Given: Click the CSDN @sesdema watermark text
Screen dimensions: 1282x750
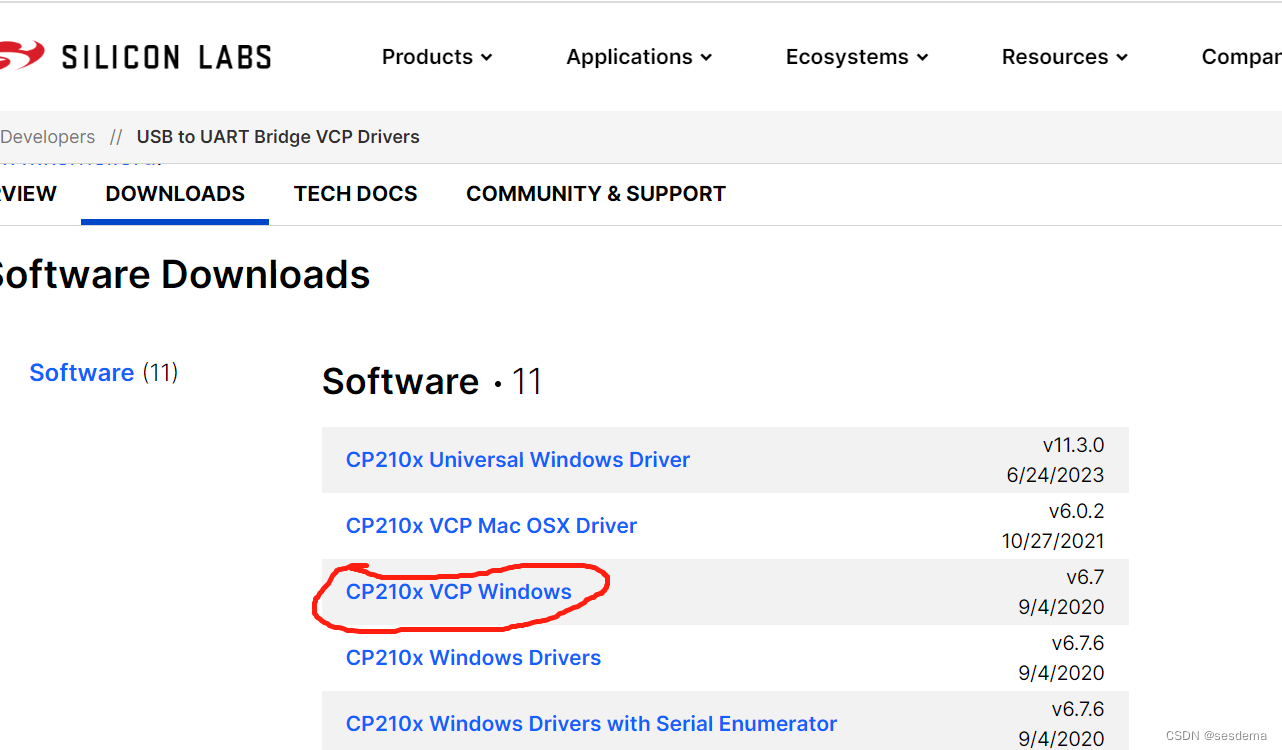Looking at the screenshot, I should tap(1218, 735).
